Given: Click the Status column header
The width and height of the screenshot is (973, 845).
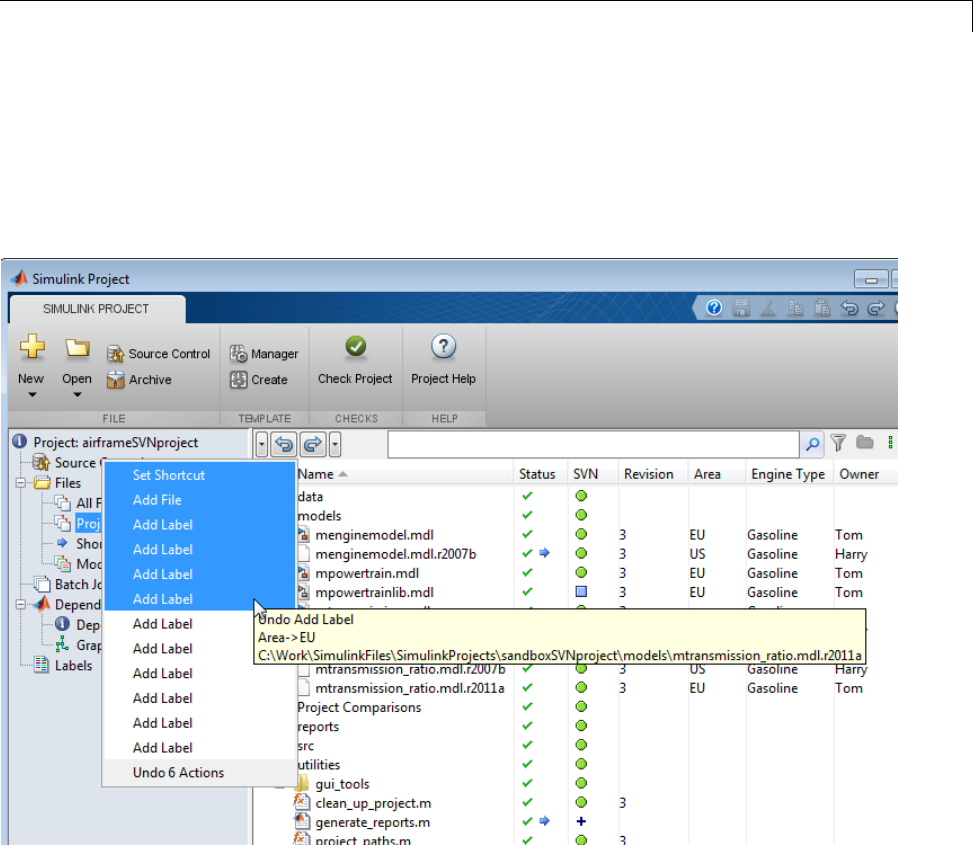Looking at the screenshot, I should (537, 474).
